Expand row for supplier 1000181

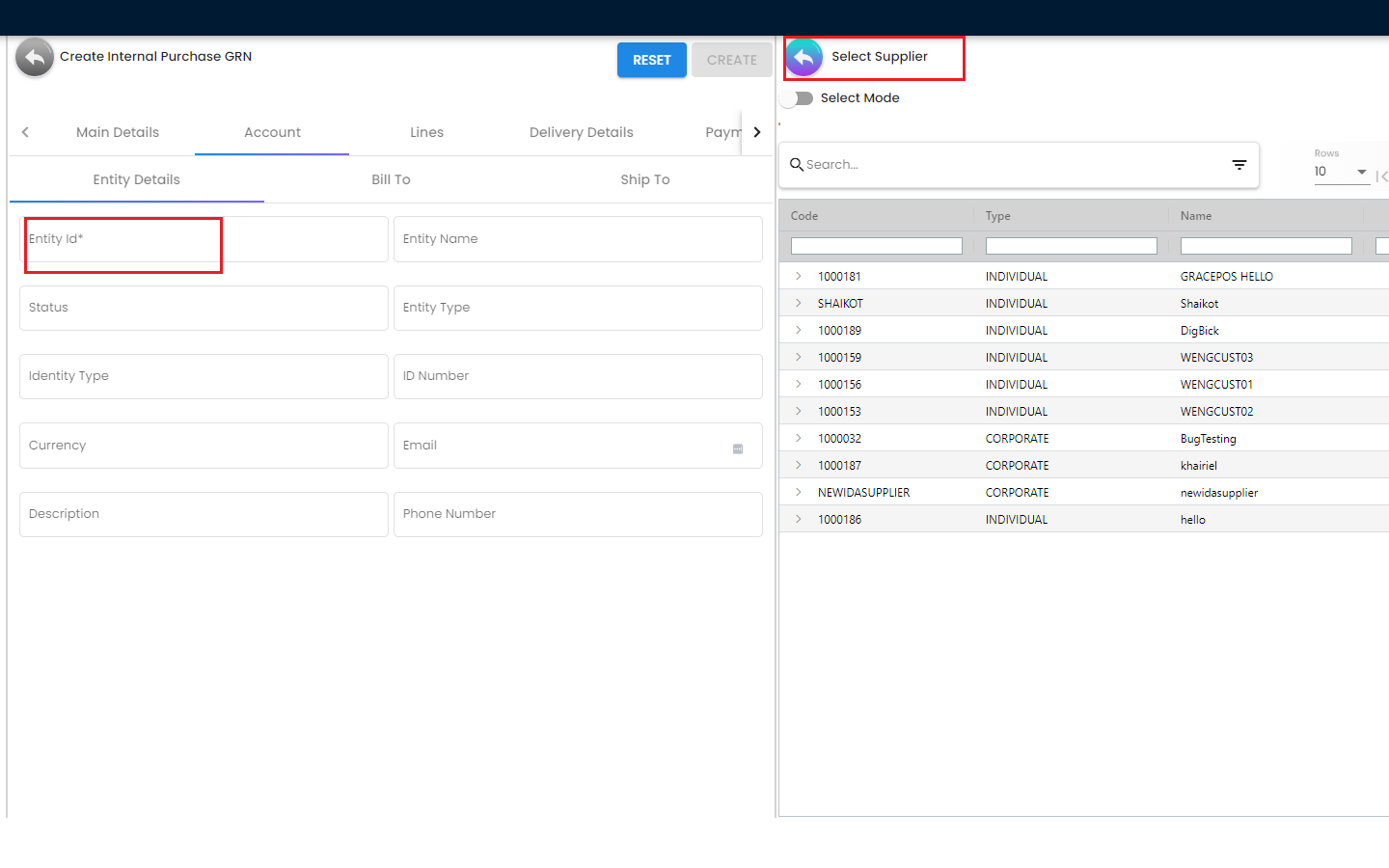pos(799,277)
